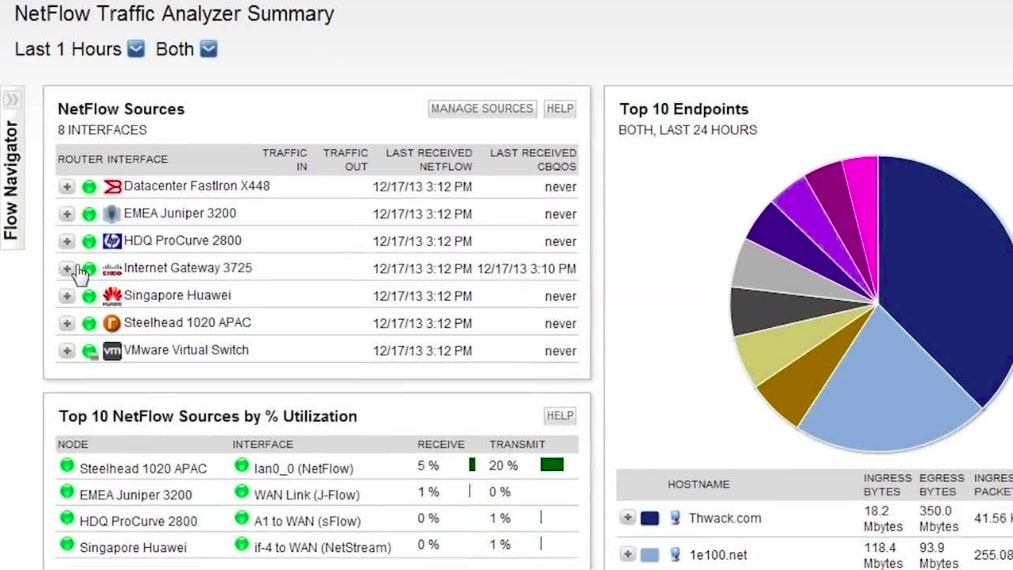This screenshot has width=1013, height=570.
Task: Click the host icon beside 1e100.net
Action: tap(675, 554)
